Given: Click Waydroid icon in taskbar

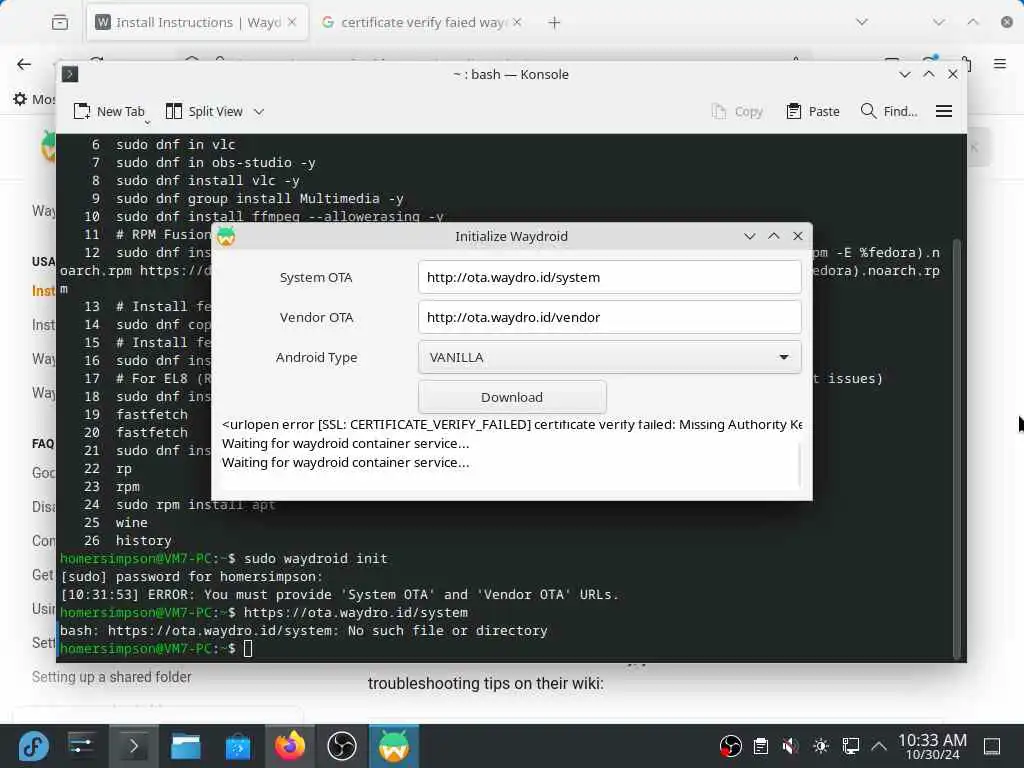Looking at the screenshot, I should click(394, 746).
